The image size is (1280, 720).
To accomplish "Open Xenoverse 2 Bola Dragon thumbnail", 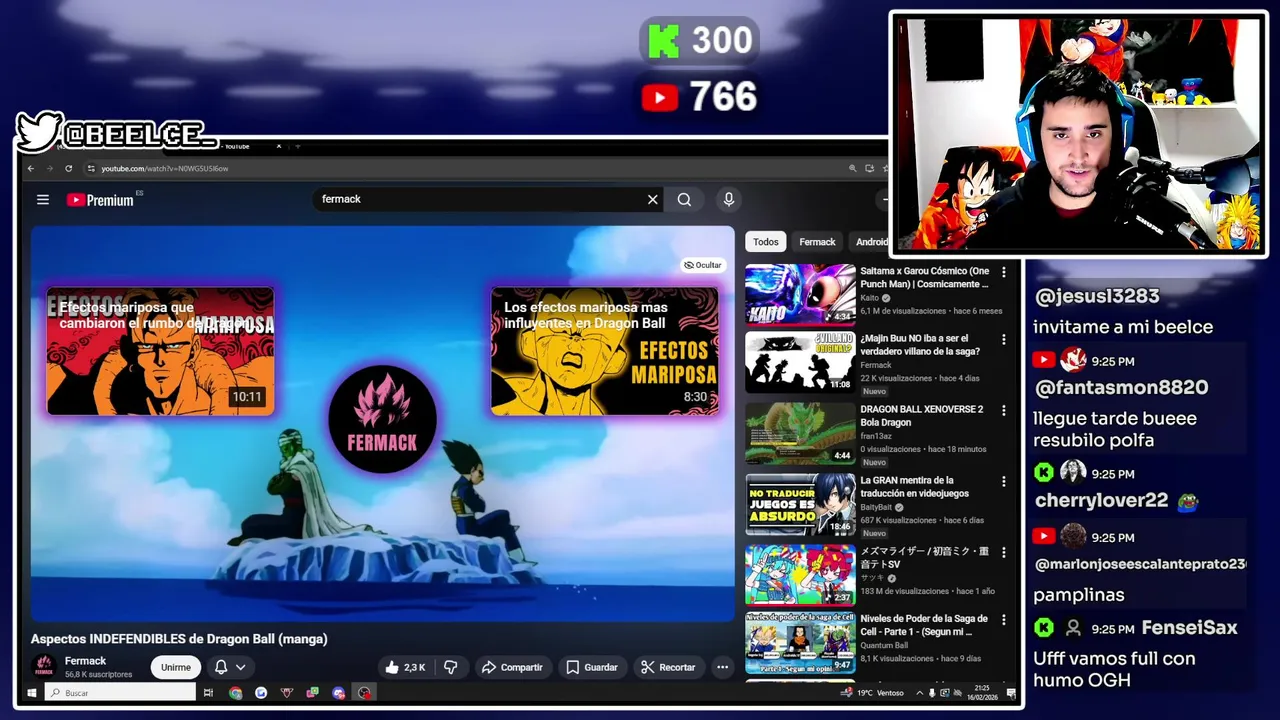I will [x=800, y=433].
